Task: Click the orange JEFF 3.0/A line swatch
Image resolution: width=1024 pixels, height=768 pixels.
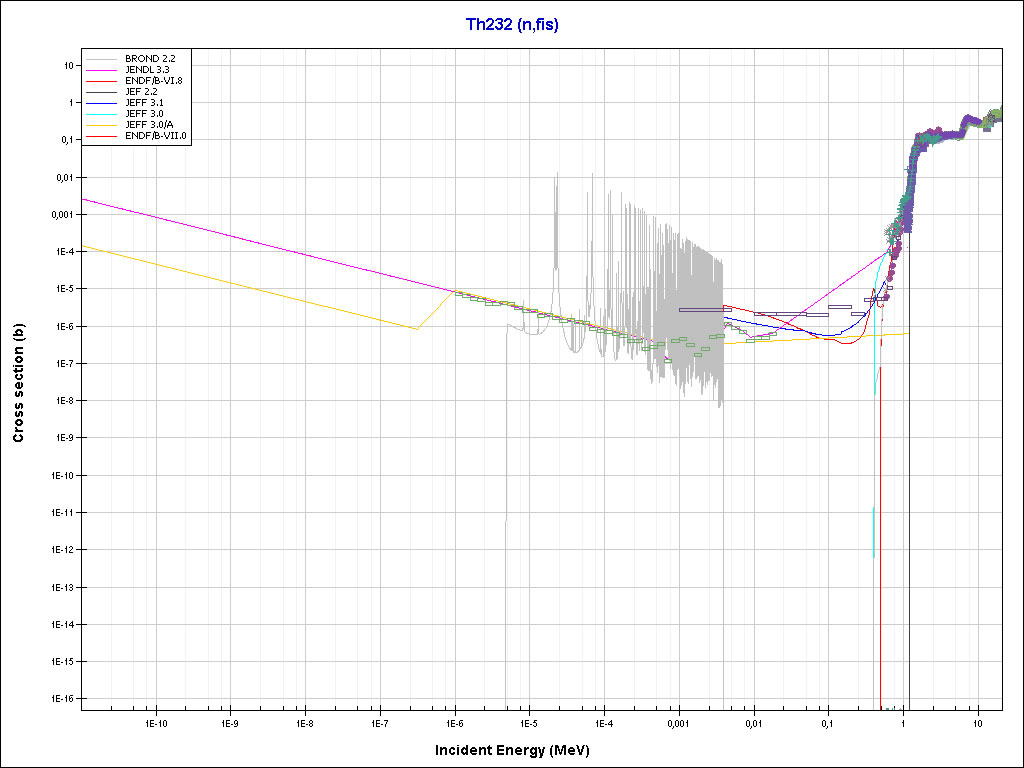Action: click(102, 124)
